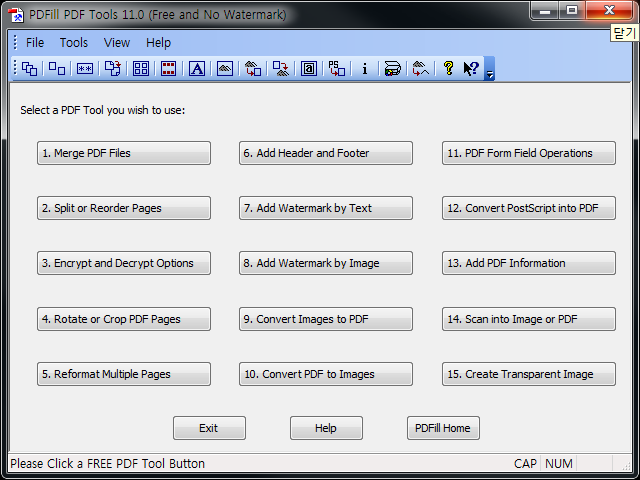Viewport: 640px width, 480px height.
Task: Click the Text Watermark 'A' toolbar icon
Action: (x=197, y=69)
